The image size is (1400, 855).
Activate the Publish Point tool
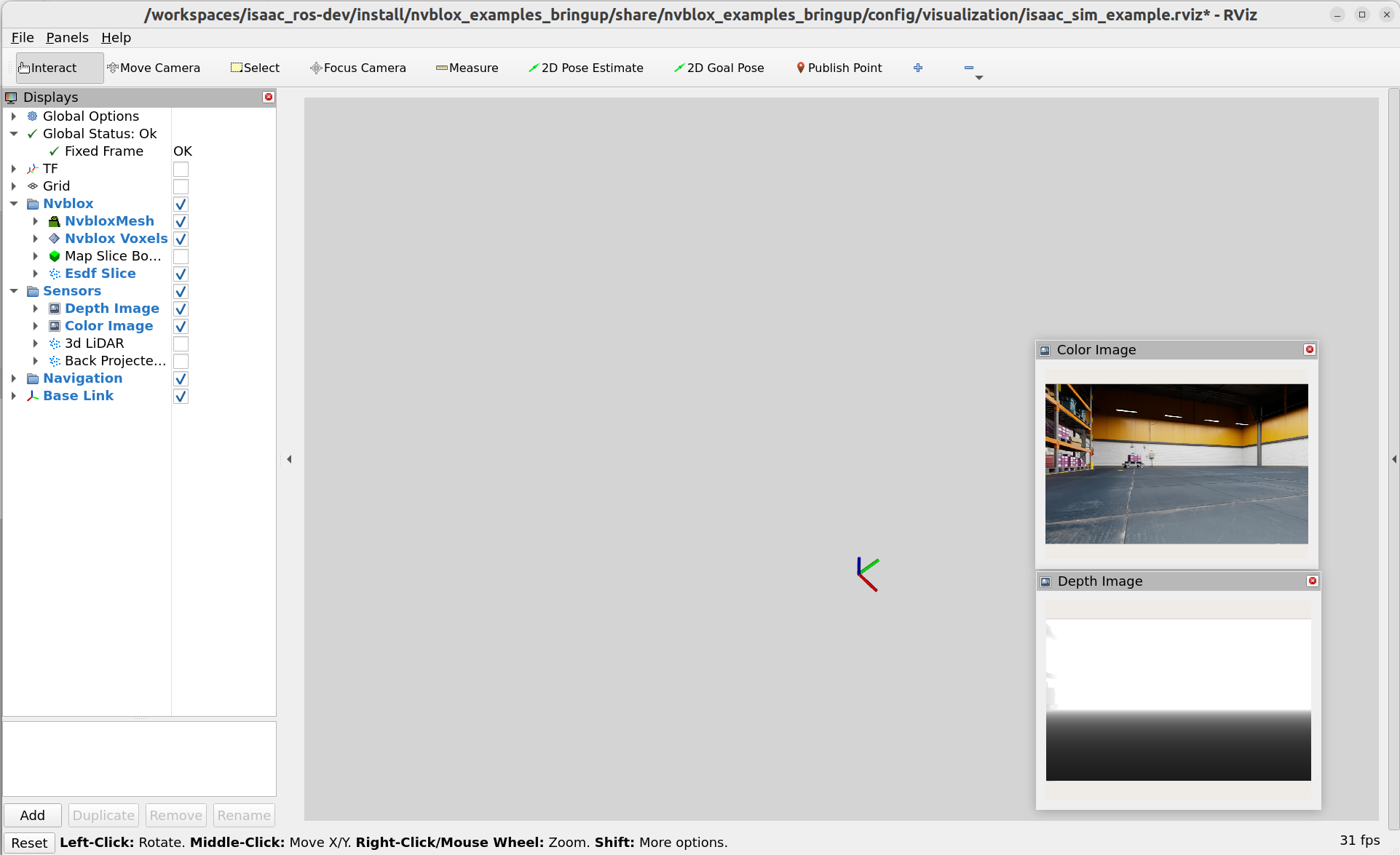click(x=839, y=68)
